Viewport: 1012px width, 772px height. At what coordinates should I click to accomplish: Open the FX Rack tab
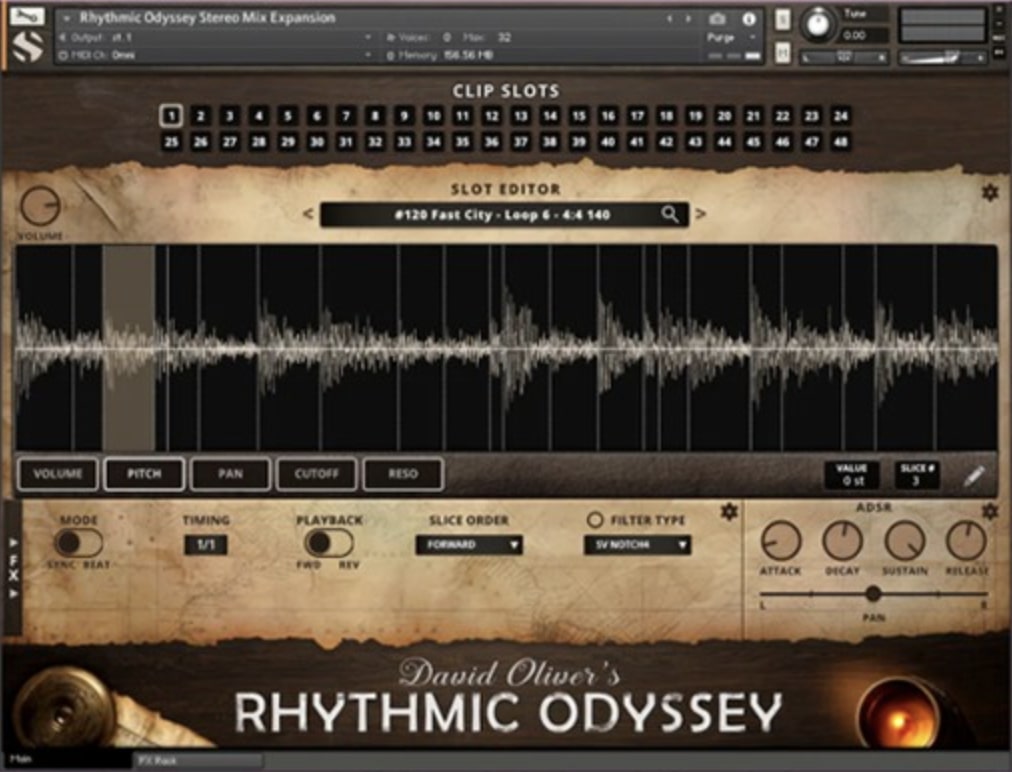[197, 761]
